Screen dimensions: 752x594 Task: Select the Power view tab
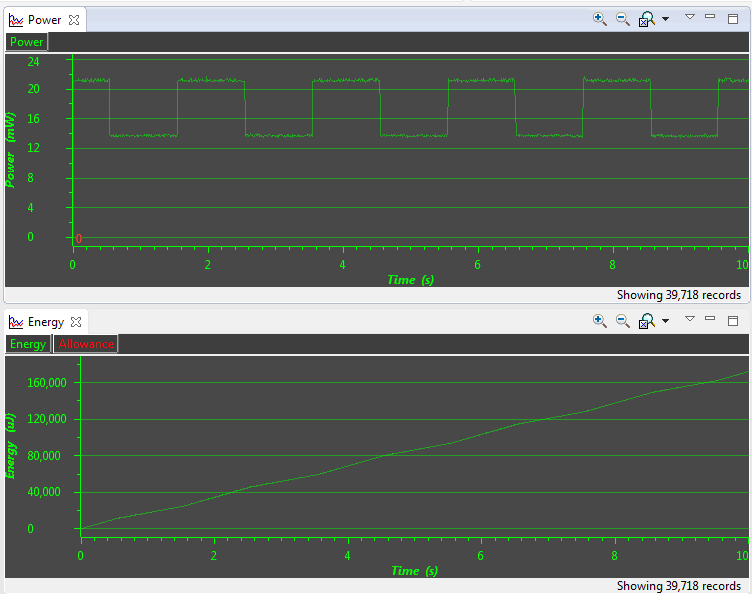tap(44, 20)
